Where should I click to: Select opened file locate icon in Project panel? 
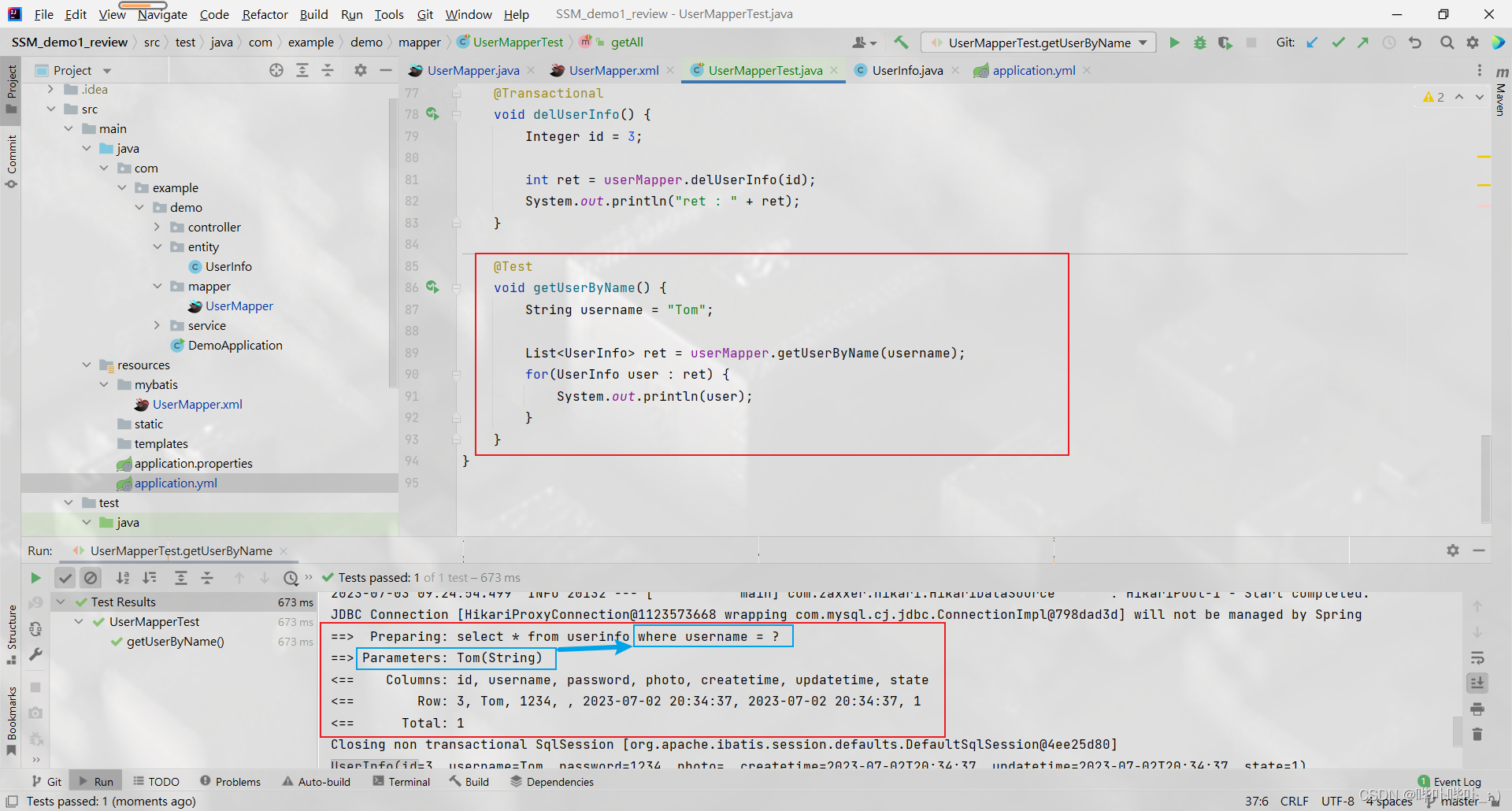pyautogui.click(x=276, y=70)
